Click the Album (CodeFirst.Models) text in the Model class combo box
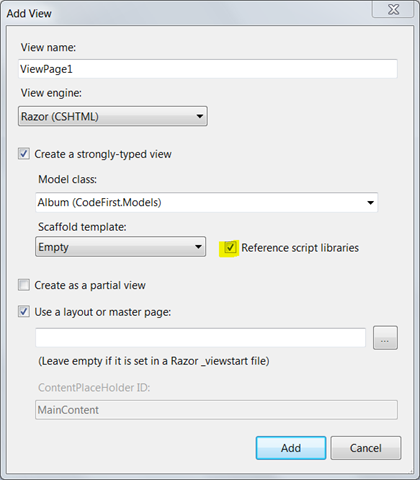 coord(99,202)
